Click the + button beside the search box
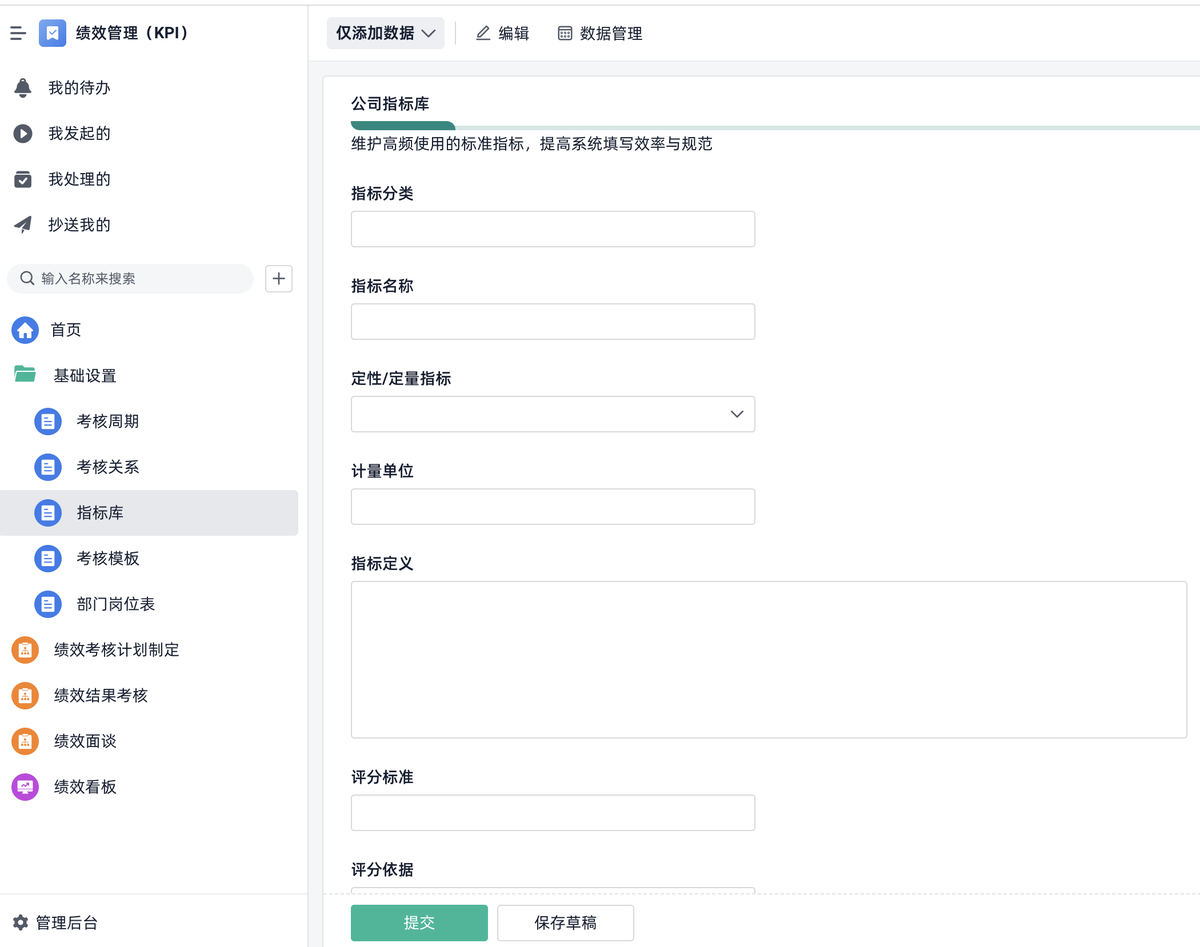 278,278
